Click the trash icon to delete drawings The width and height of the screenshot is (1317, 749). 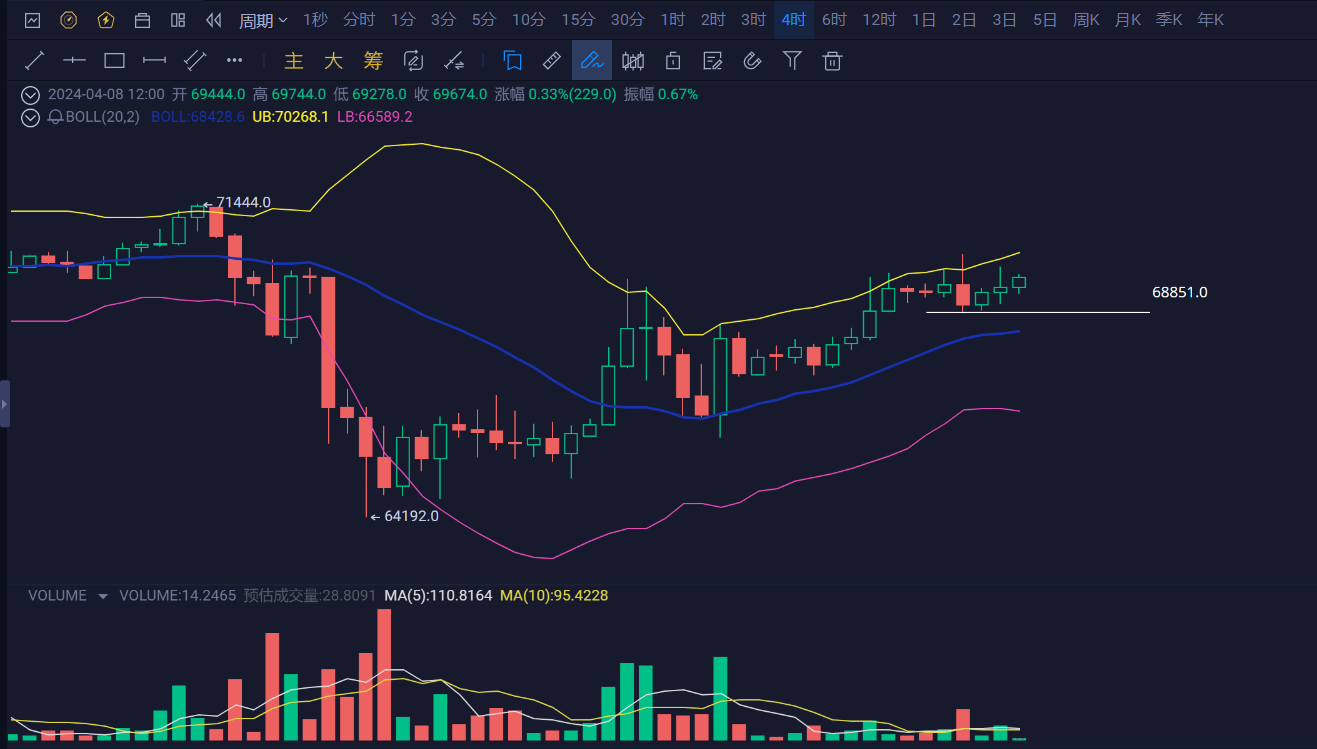click(x=831, y=61)
